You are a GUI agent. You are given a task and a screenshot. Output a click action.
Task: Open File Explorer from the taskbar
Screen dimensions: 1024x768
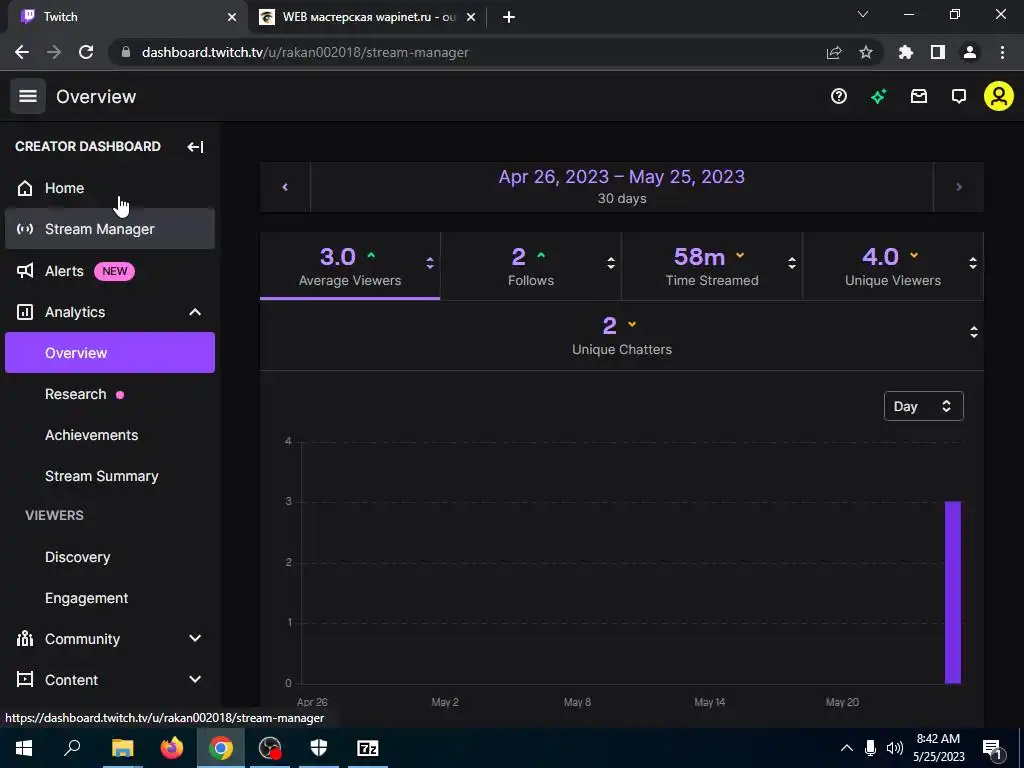(x=122, y=748)
